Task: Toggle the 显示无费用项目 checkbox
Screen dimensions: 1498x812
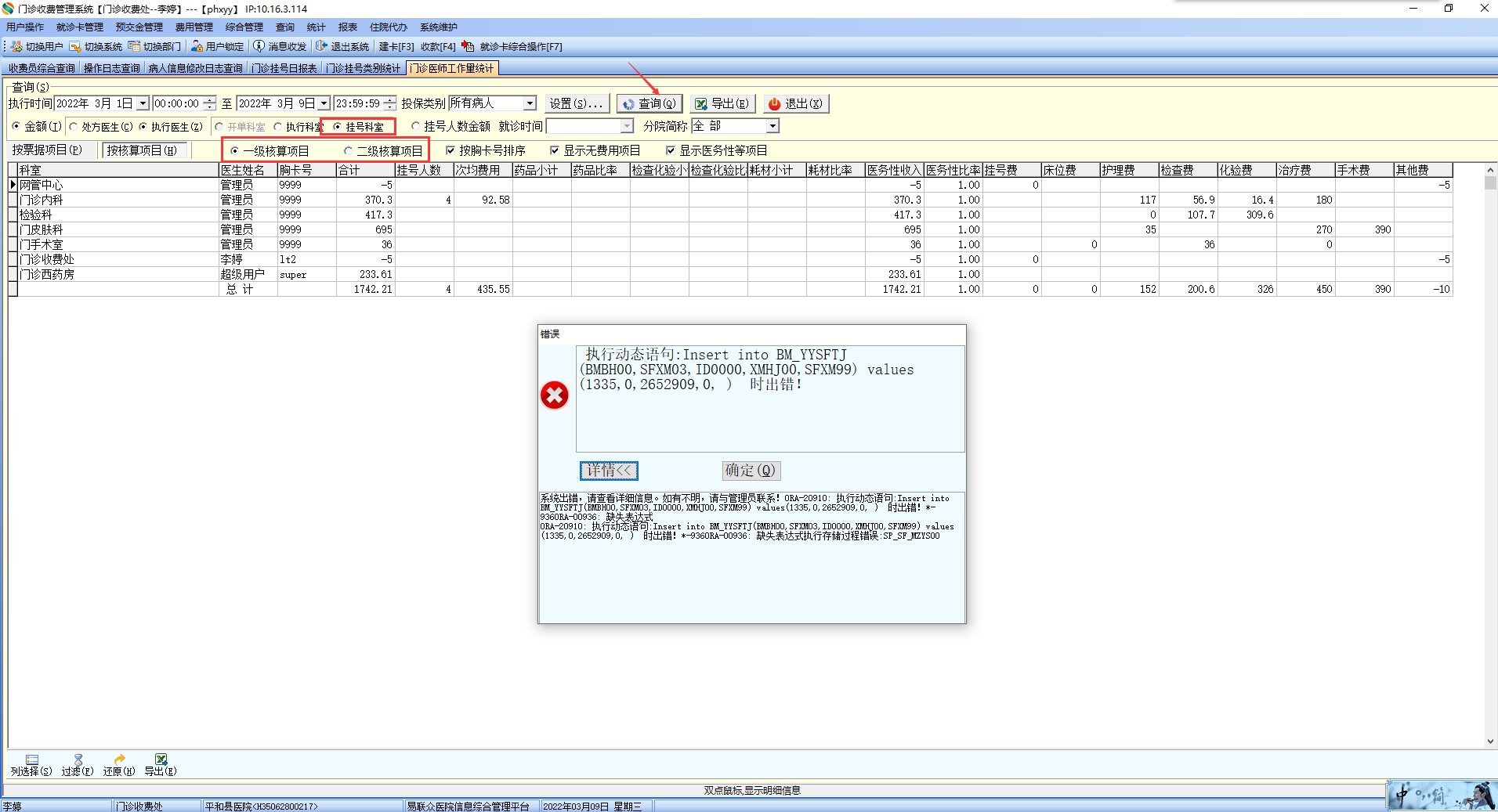Action: (555, 150)
